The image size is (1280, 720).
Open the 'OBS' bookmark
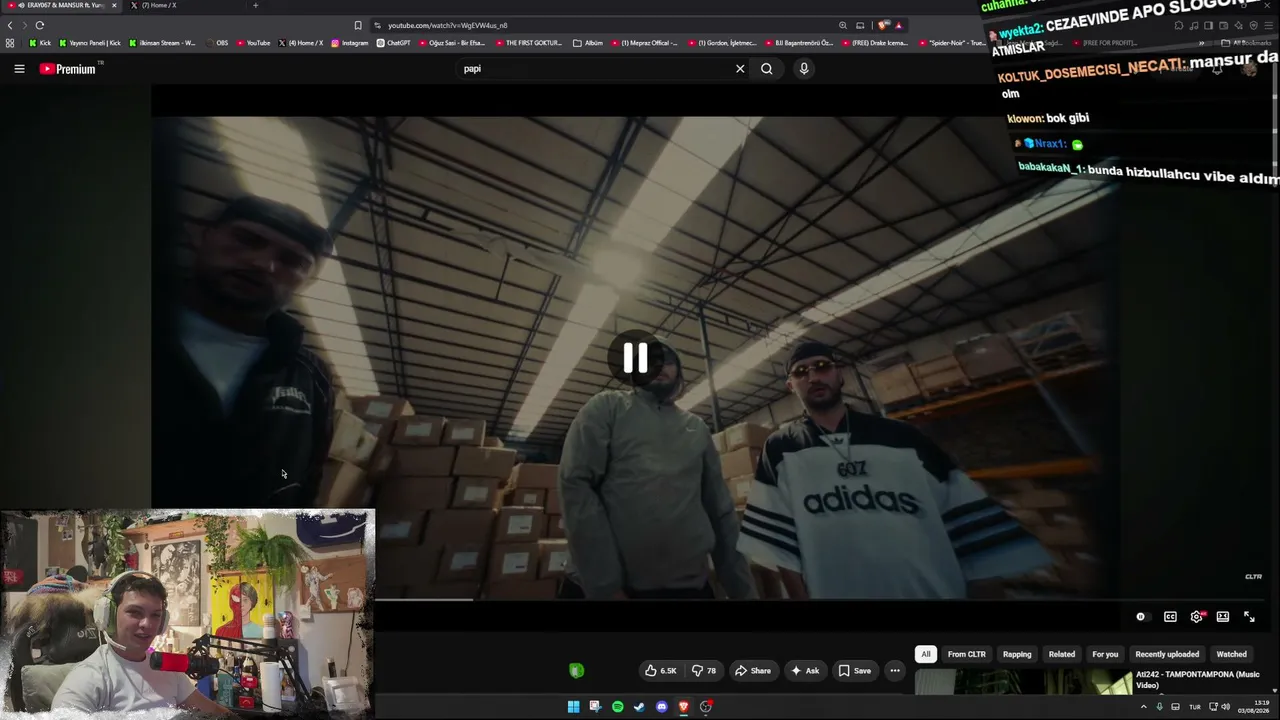click(216, 43)
